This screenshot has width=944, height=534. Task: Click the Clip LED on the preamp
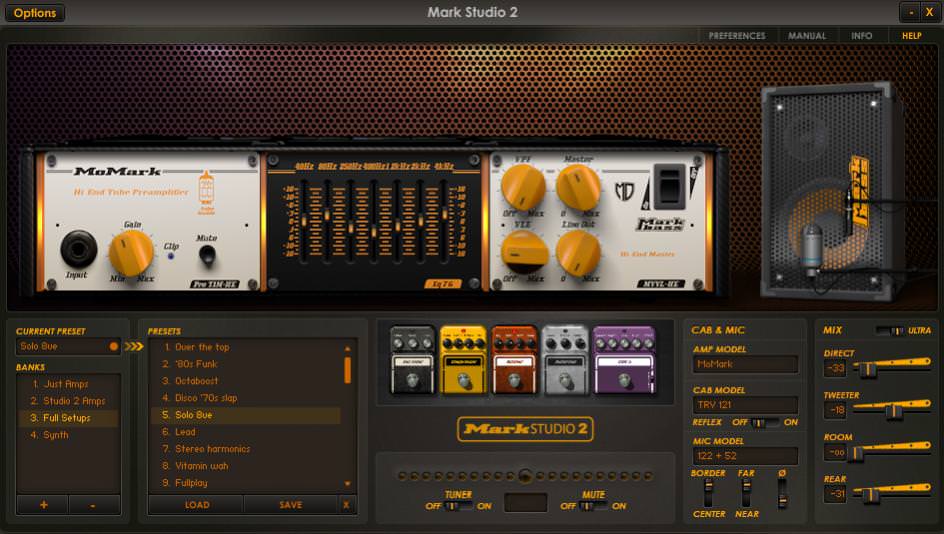(x=171, y=256)
